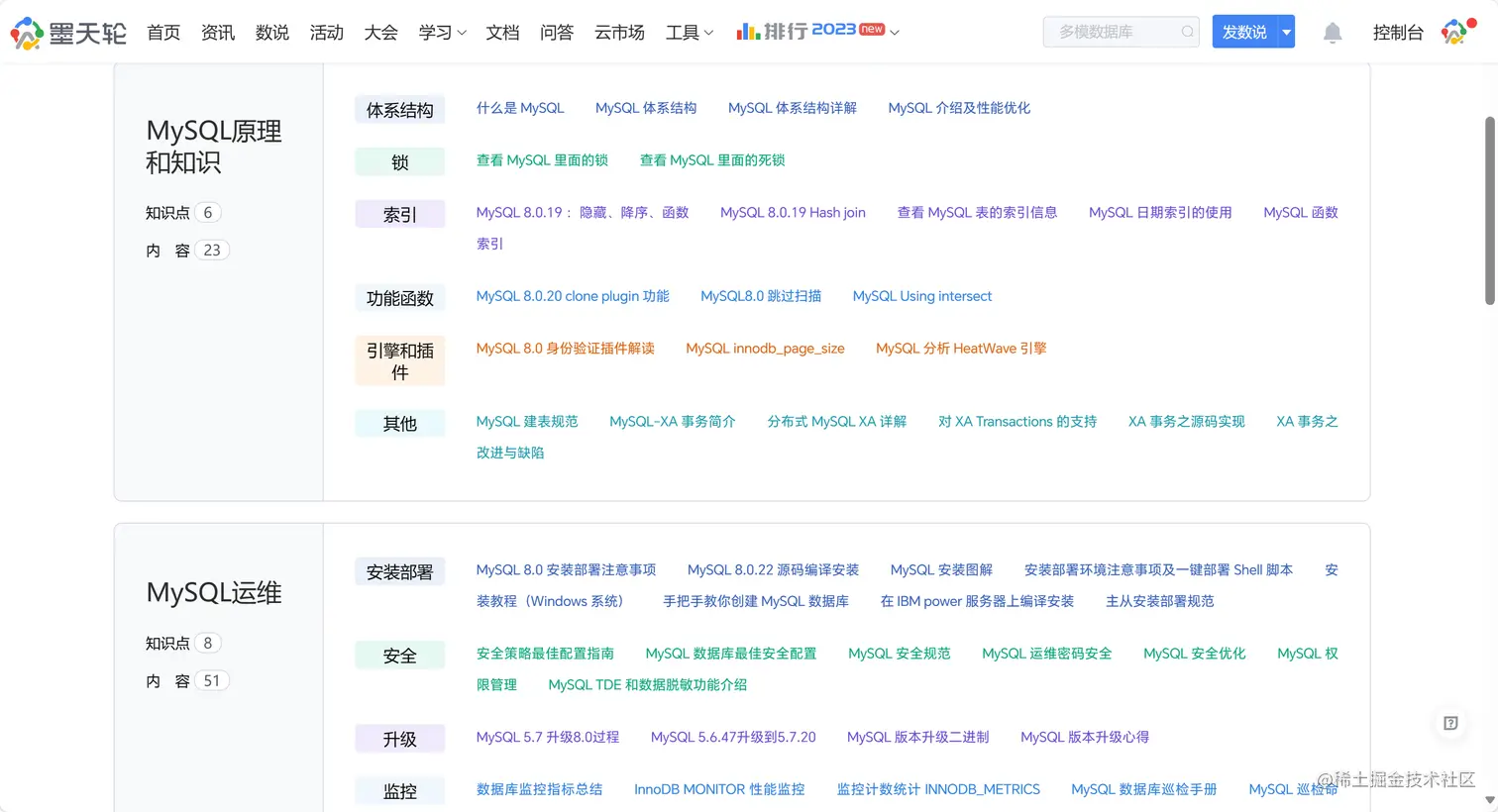Open MySQL 5.7 升级8.0过程 link
Viewport: 1498px width, 812px height.
548,738
